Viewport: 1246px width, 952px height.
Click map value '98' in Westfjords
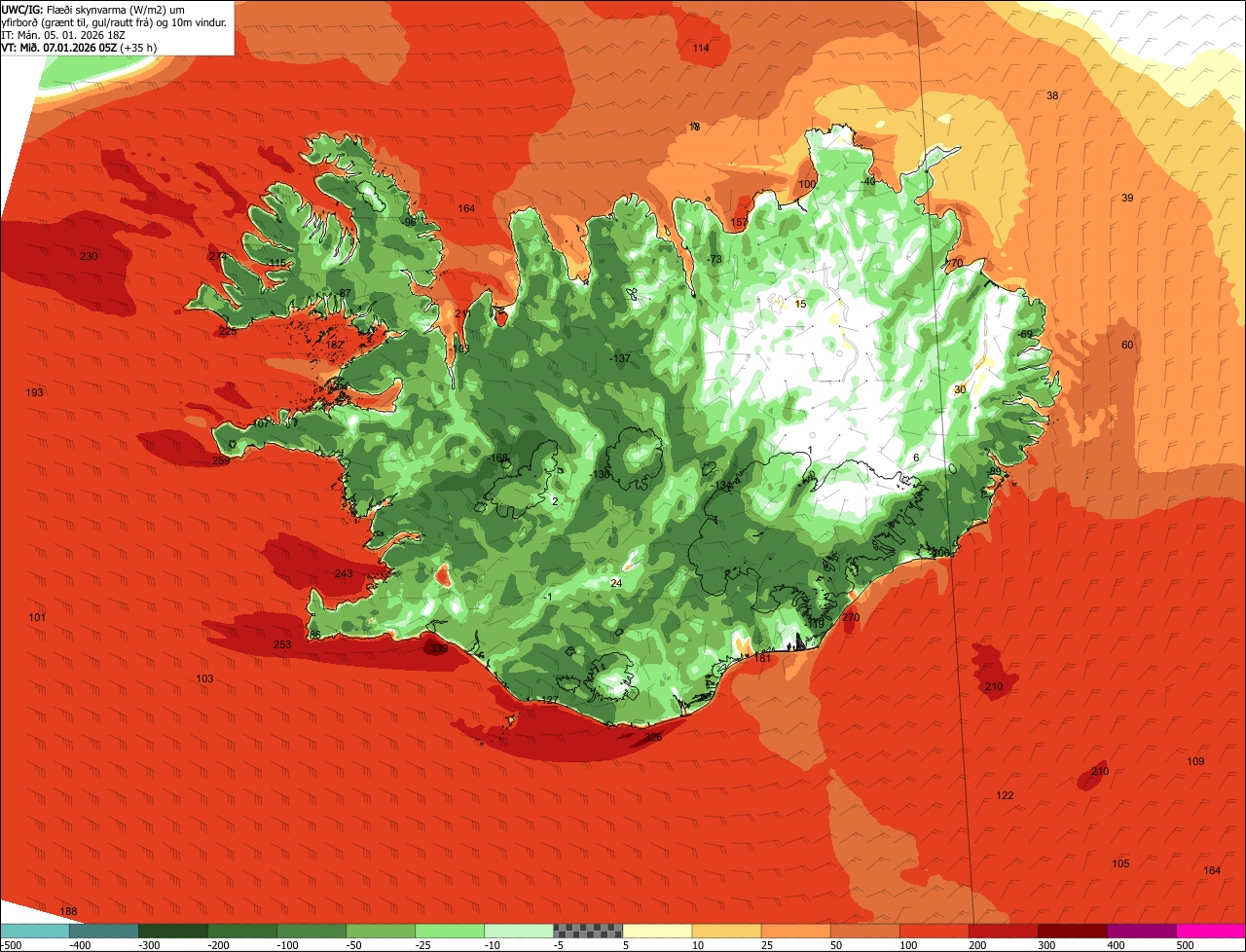[x=410, y=221]
